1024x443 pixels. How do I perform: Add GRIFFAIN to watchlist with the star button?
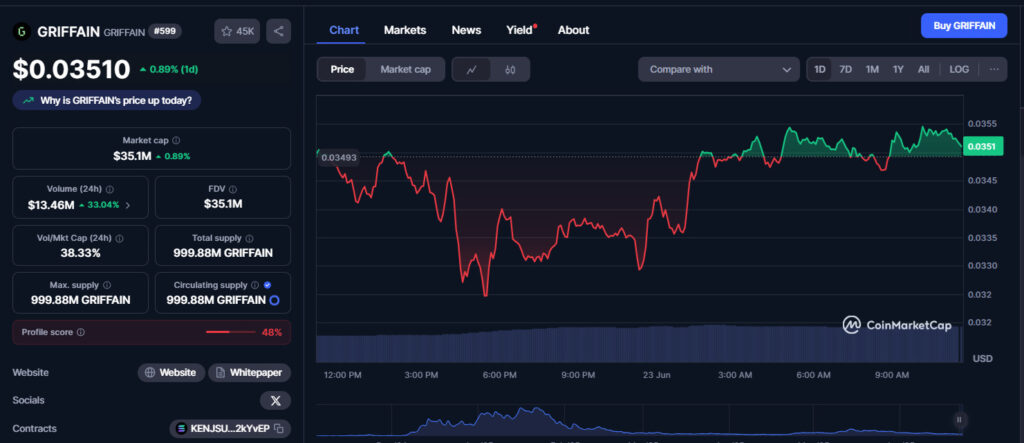[237, 31]
